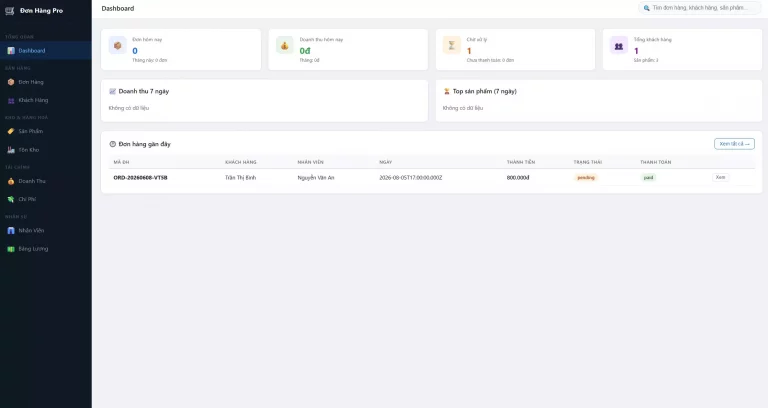
Task: Click the package icon on Đơn hôm nay card
Action: click(118, 46)
